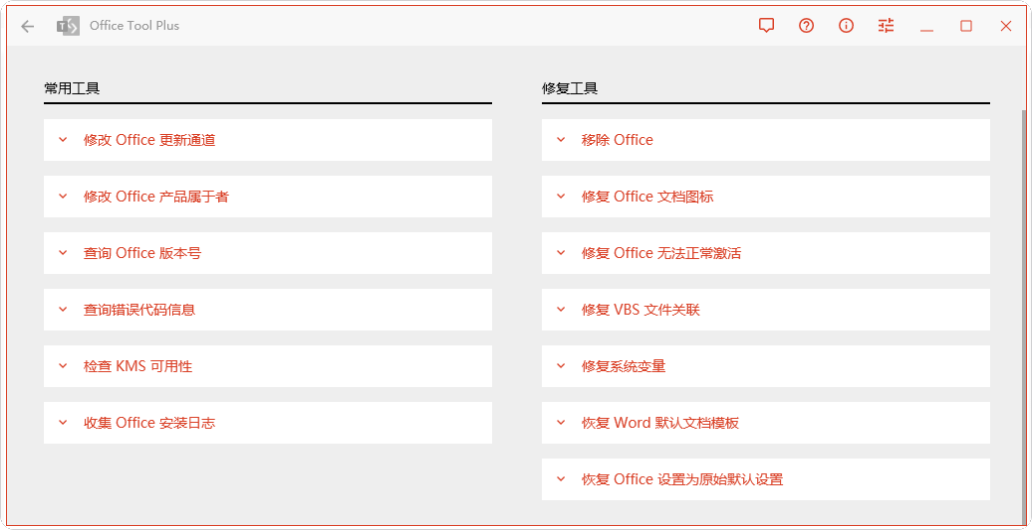The height and width of the screenshot is (530, 1032).
Task: Click the 恢复 Word 默认文档模板 label
Action: (x=660, y=423)
